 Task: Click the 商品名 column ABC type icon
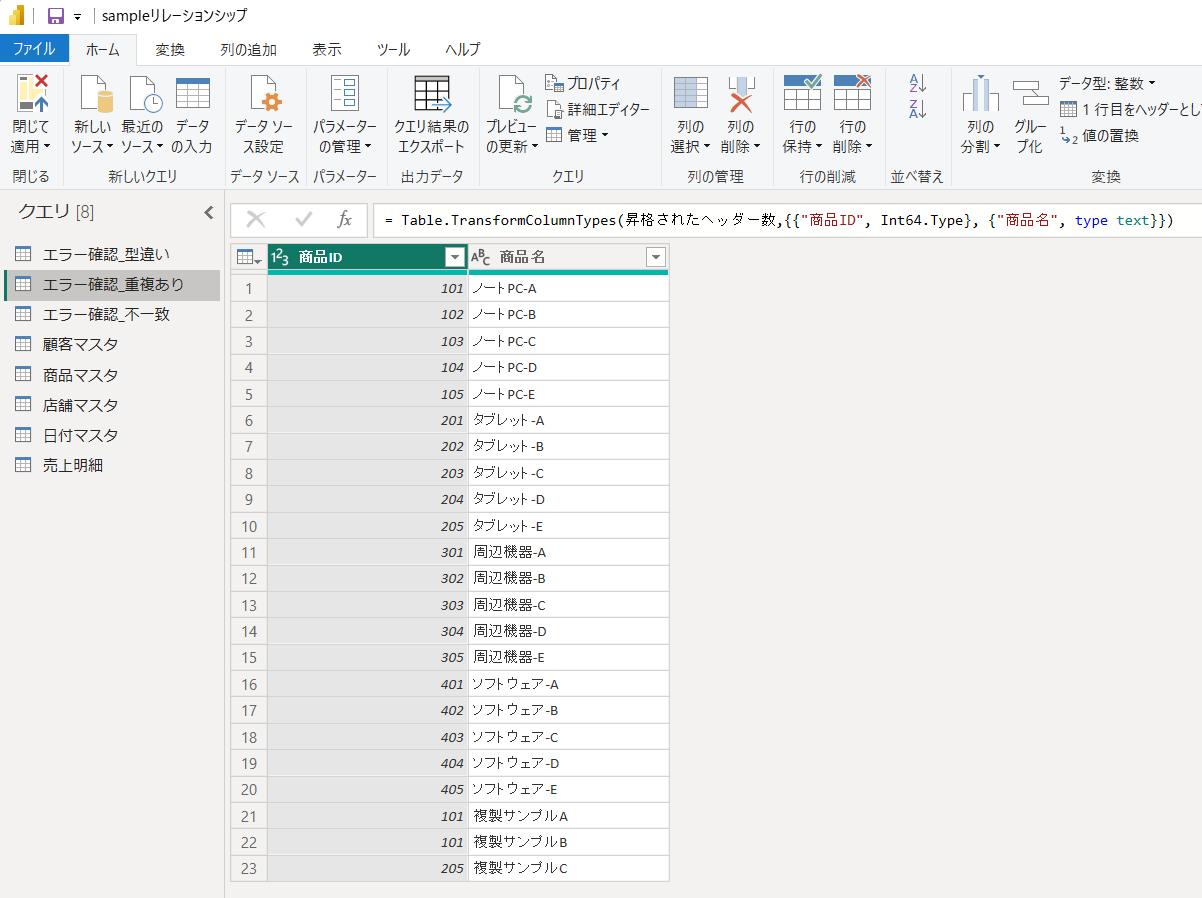[x=481, y=257]
